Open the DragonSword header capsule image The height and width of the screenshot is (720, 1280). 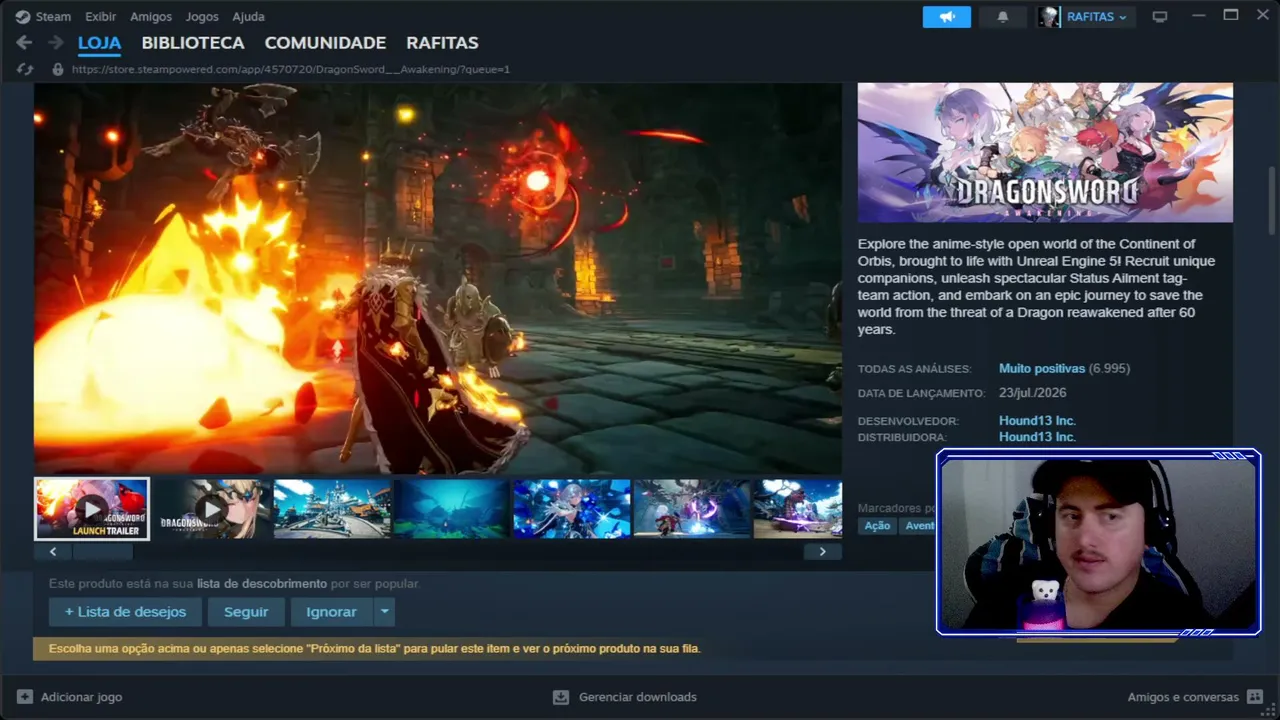[x=1045, y=152]
